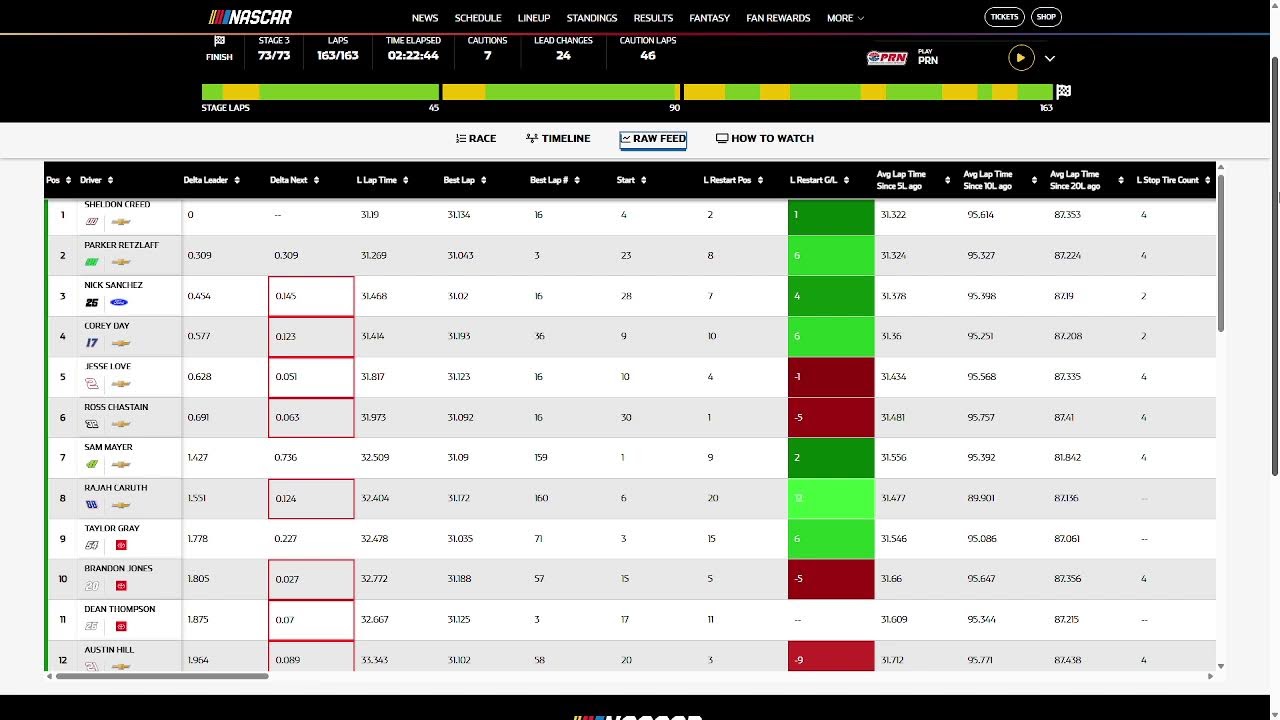Click Corey Day's car number 17 icon
Screen dimensions: 1280x720
(92, 343)
